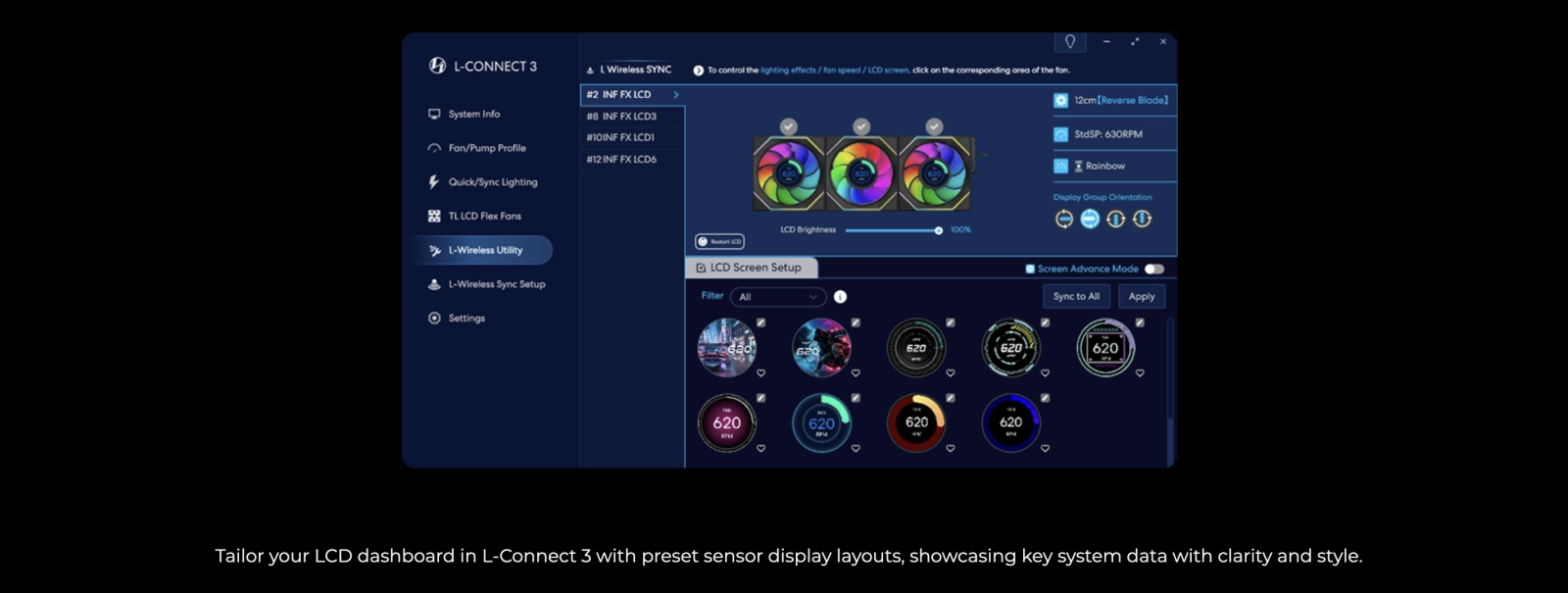The height and width of the screenshot is (593, 1568).
Task: Click the fullscreen expand window icon
Action: point(1135,41)
